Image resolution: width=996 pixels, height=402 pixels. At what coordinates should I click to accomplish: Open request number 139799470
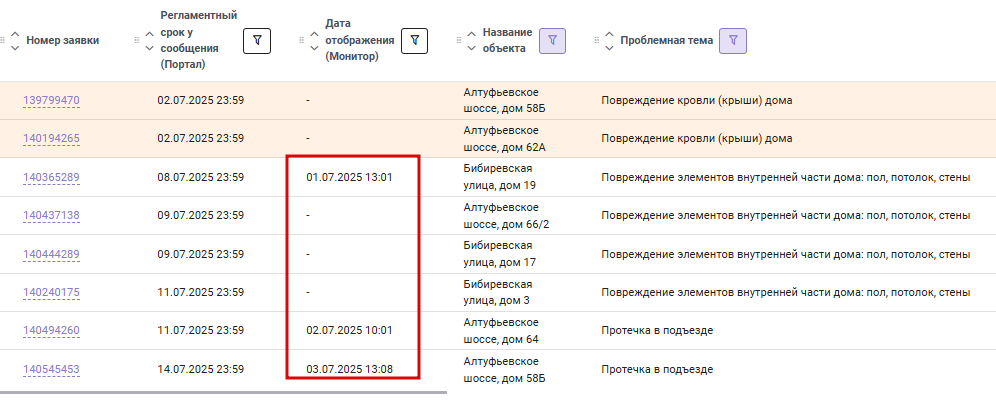tap(51, 100)
